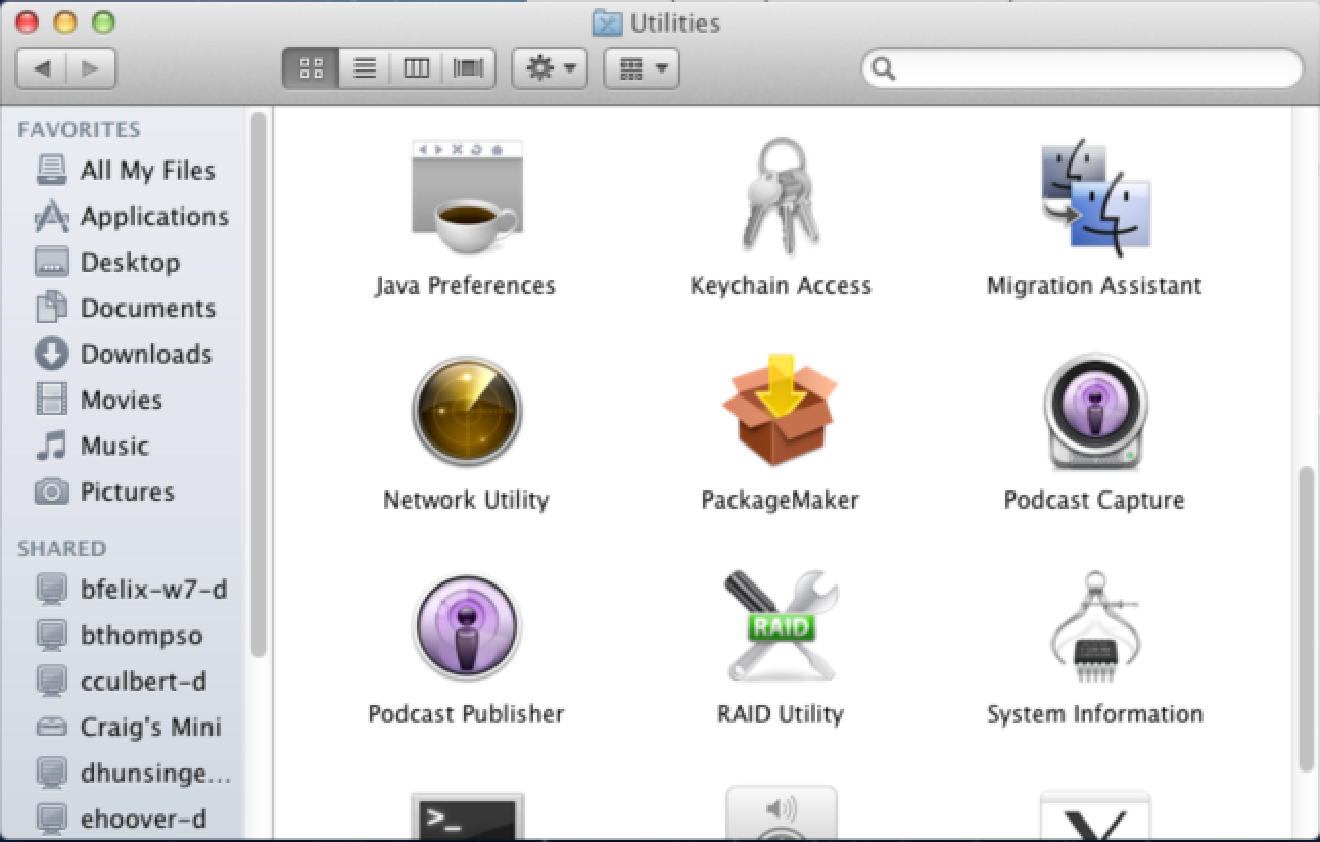Click the Keychain Access label

[x=781, y=286]
